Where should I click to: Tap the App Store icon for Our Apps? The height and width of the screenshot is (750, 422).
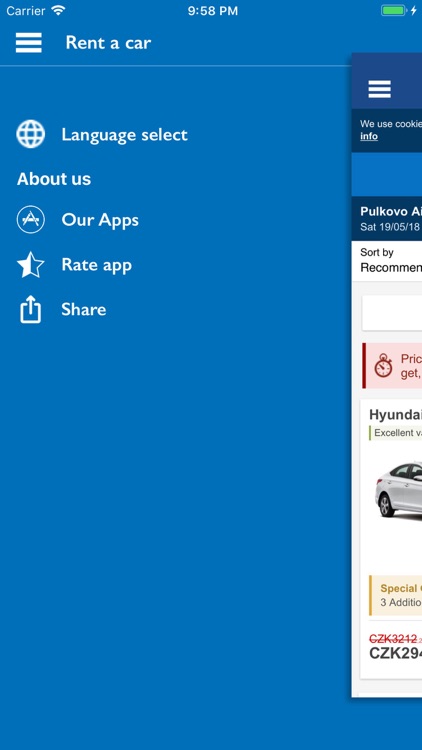(31, 220)
